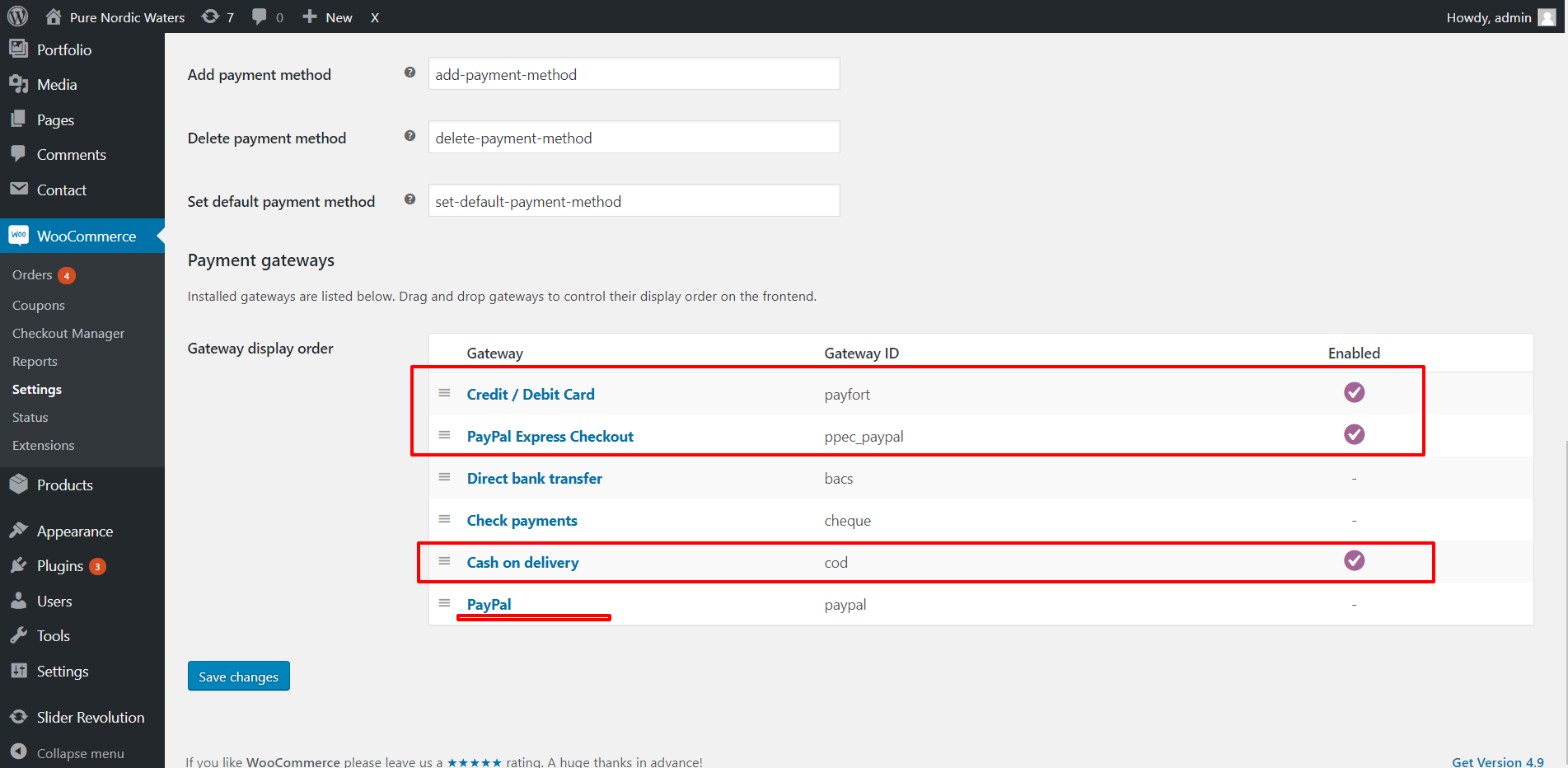
Task: Click help icon beside Set default payment method
Action: 410,199
